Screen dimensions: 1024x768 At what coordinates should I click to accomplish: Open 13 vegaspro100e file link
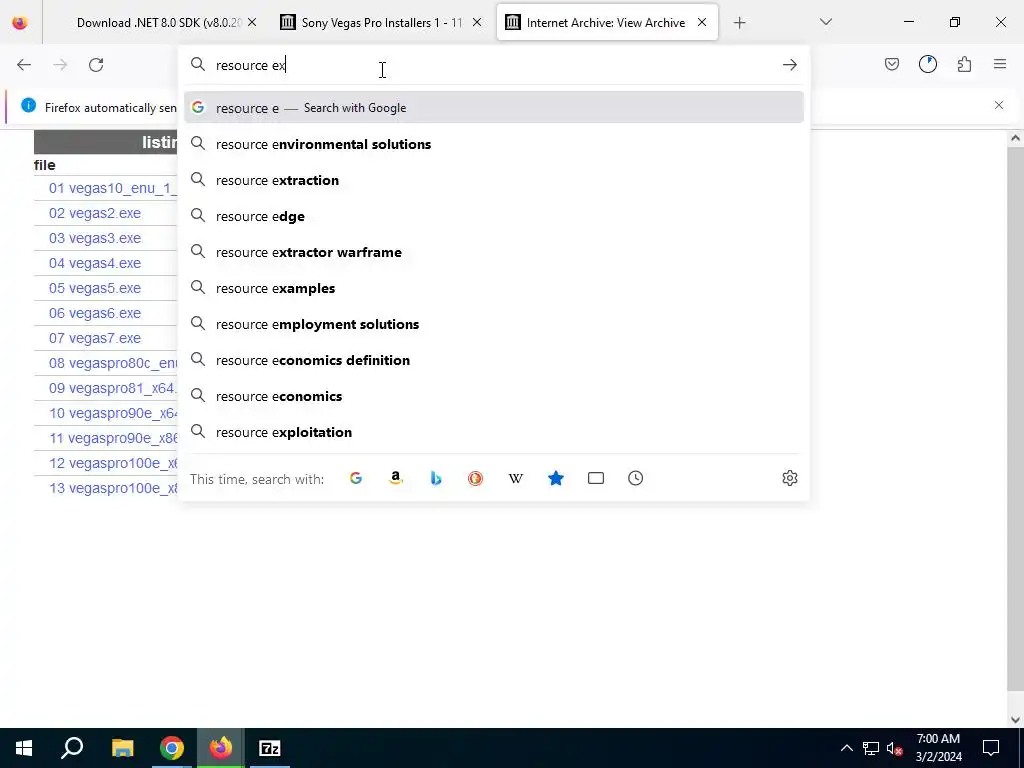[x=112, y=488]
